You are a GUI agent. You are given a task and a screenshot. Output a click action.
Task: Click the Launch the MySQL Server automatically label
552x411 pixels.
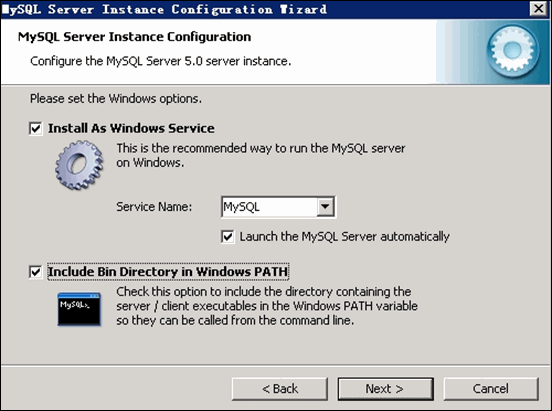click(x=345, y=237)
